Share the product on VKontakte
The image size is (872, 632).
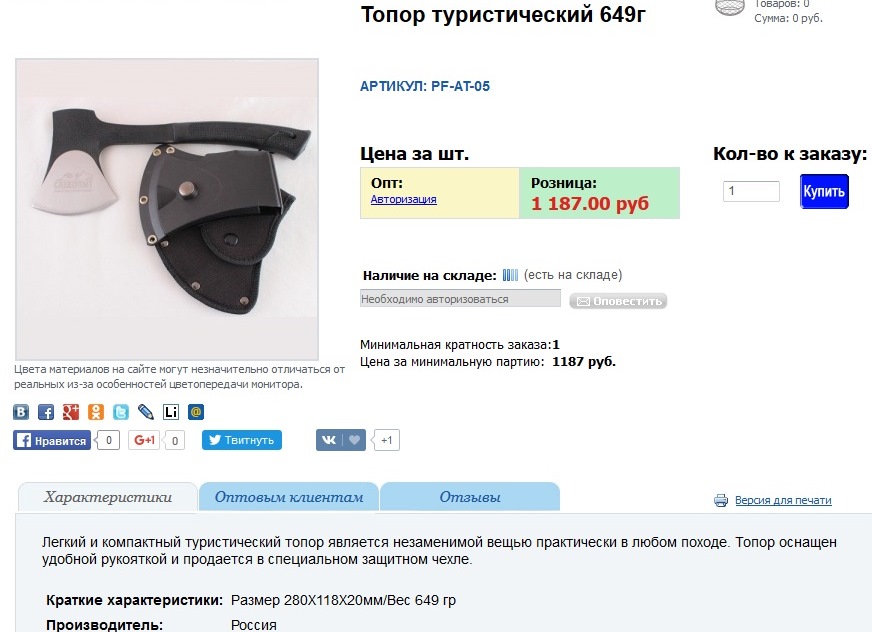click(21, 412)
